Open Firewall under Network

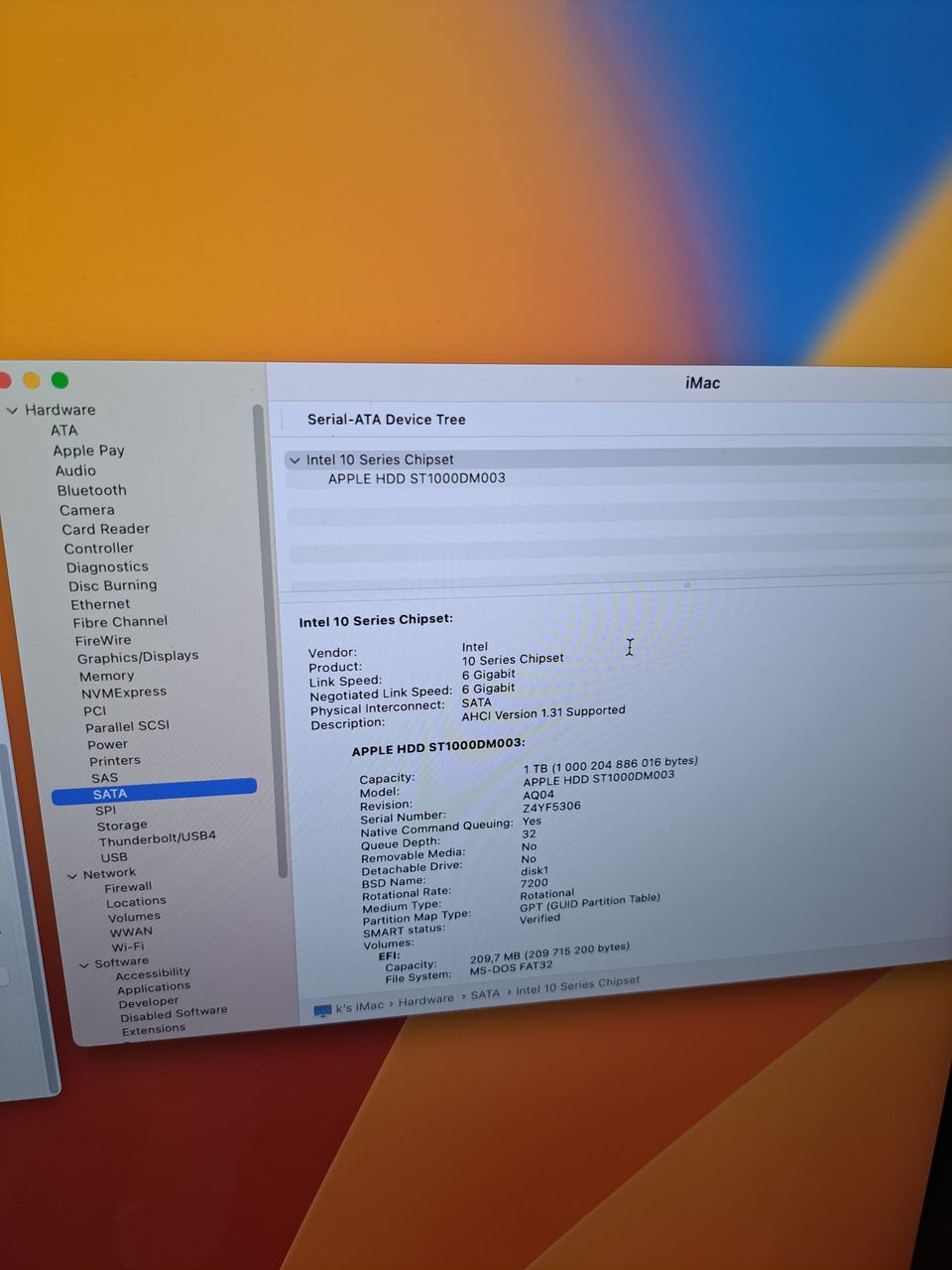tap(129, 888)
